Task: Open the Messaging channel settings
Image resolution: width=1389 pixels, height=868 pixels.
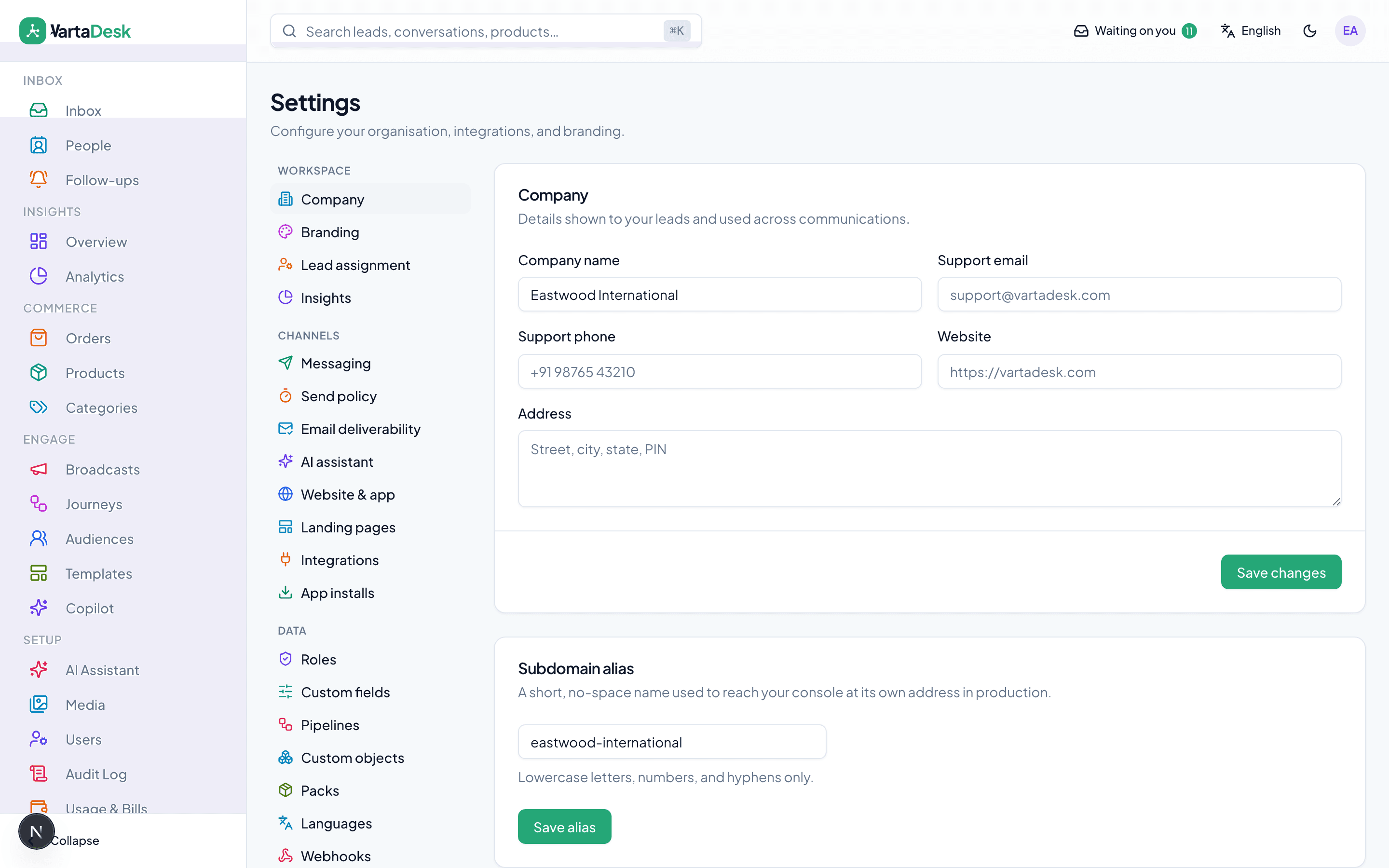Action: click(x=370, y=364)
